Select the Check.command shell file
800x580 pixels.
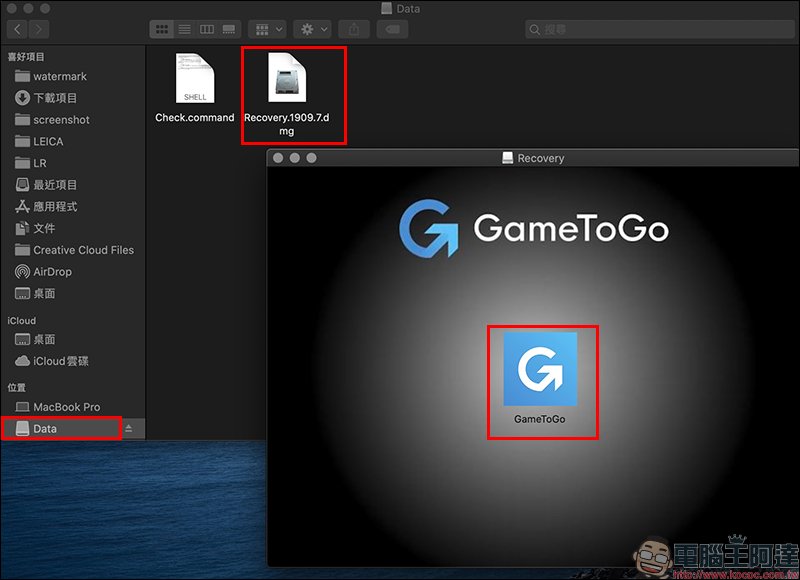click(x=195, y=79)
